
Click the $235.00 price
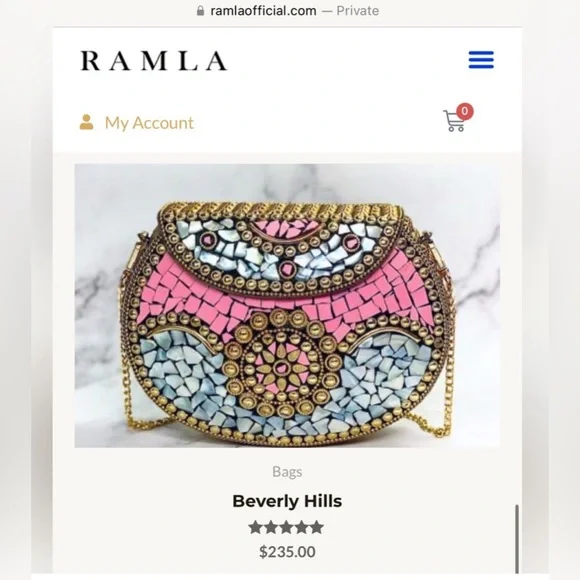click(287, 552)
